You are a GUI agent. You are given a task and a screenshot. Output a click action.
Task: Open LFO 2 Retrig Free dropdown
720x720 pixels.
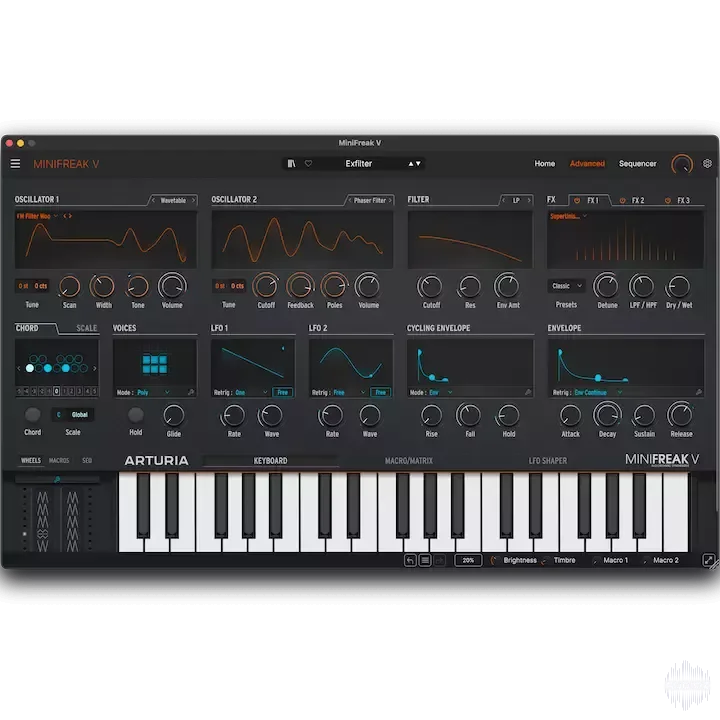(349, 393)
